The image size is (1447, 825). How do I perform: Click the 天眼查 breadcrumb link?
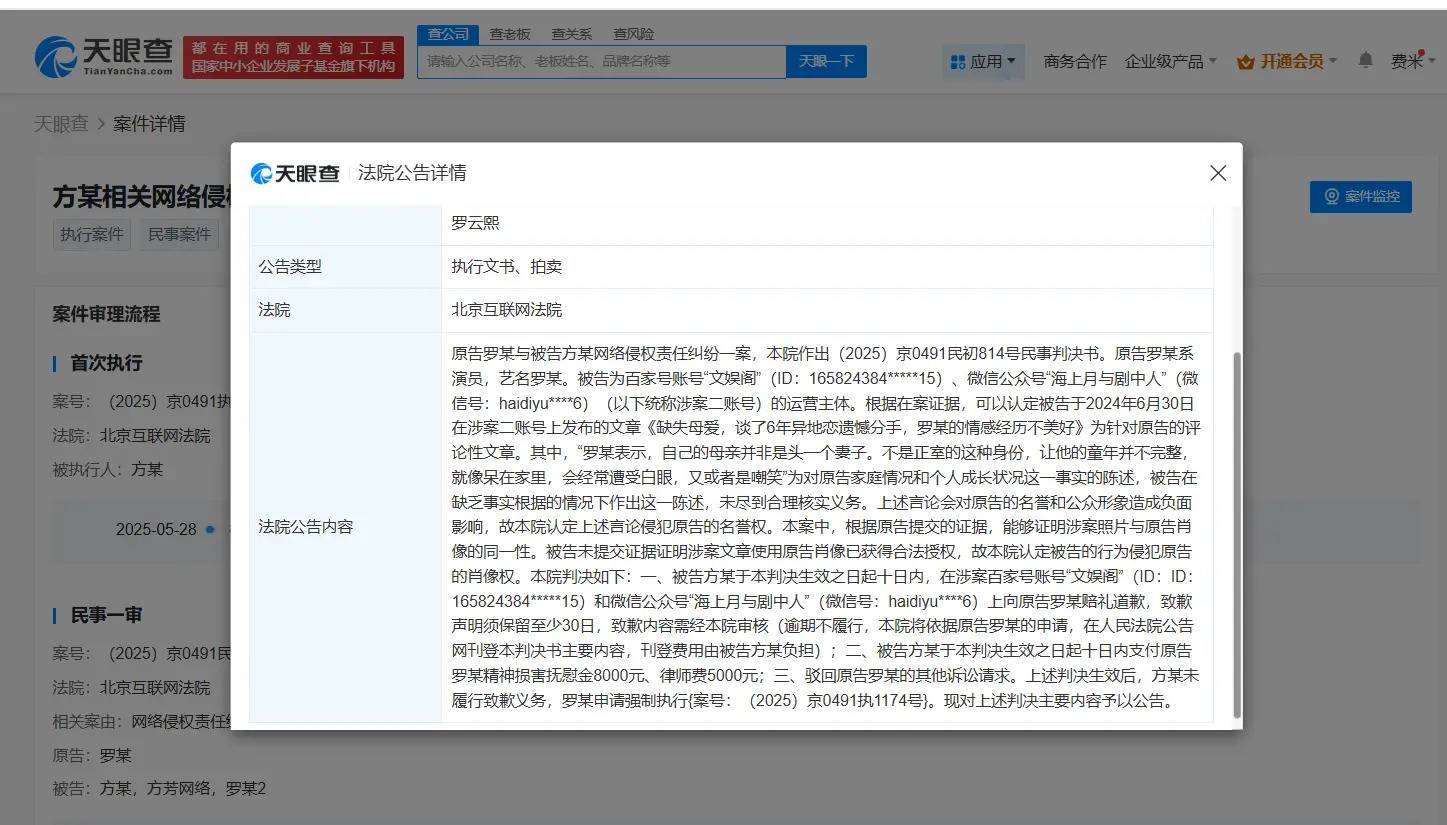pyautogui.click(x=61, y=124)
